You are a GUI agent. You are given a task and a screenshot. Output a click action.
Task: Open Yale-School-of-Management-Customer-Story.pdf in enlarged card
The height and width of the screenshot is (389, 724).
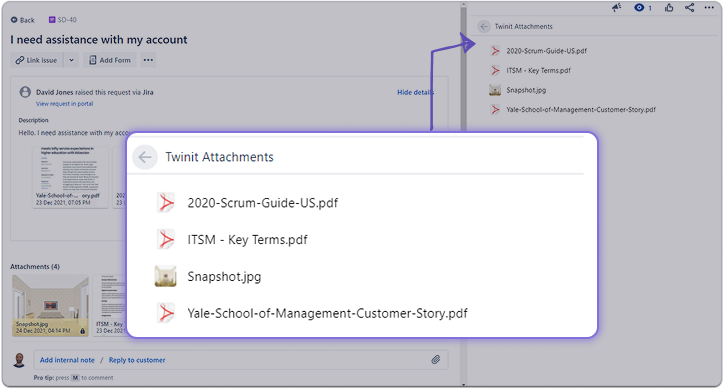pos(327,313)
